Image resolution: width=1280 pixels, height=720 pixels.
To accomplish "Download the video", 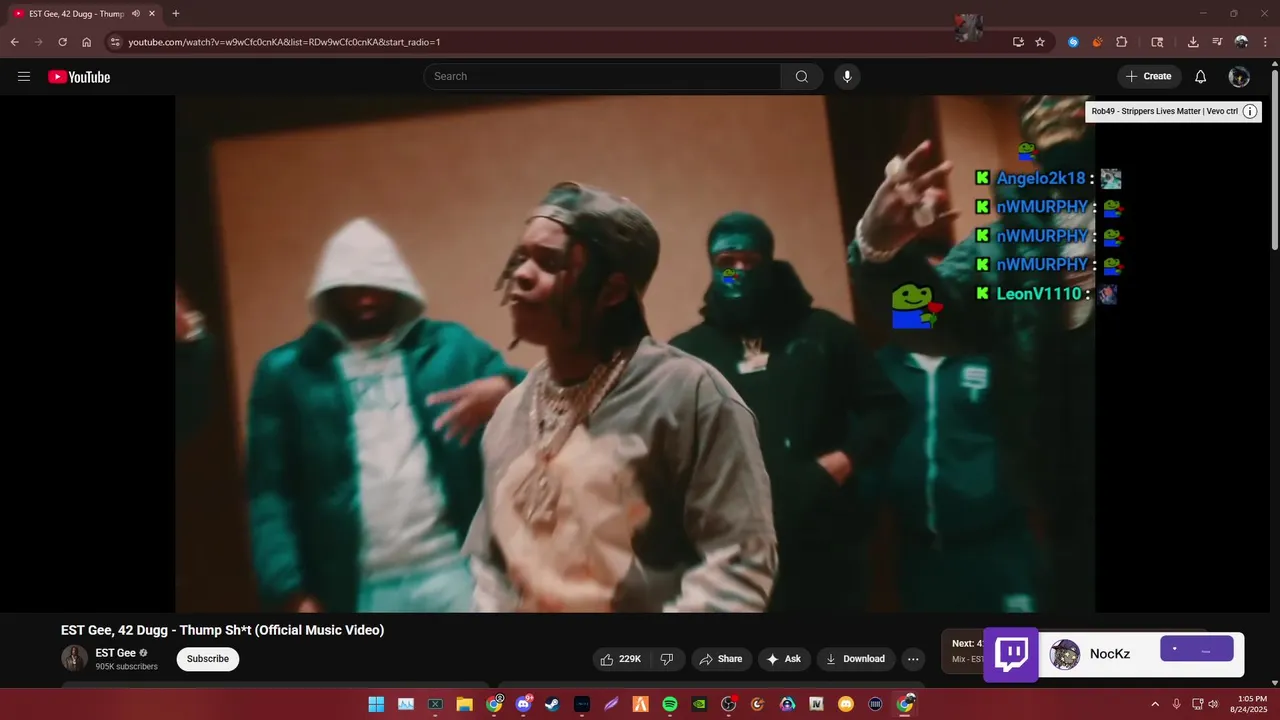I will point(855,659).
